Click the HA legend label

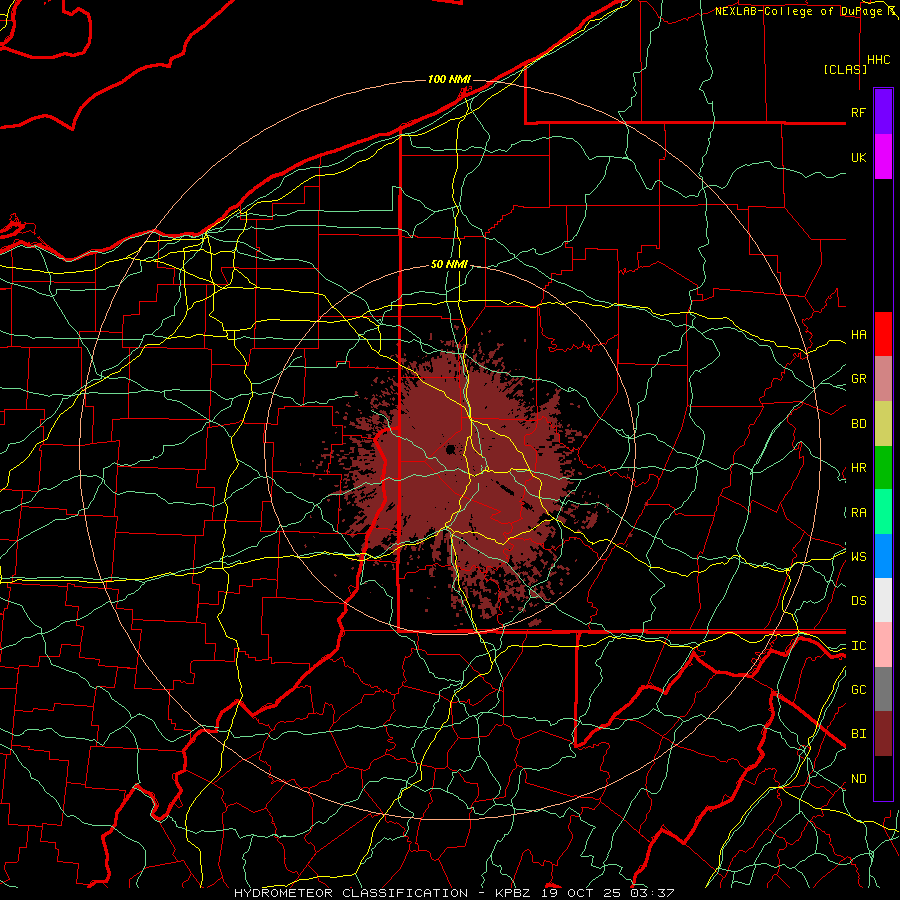click(x=858, y=335)
